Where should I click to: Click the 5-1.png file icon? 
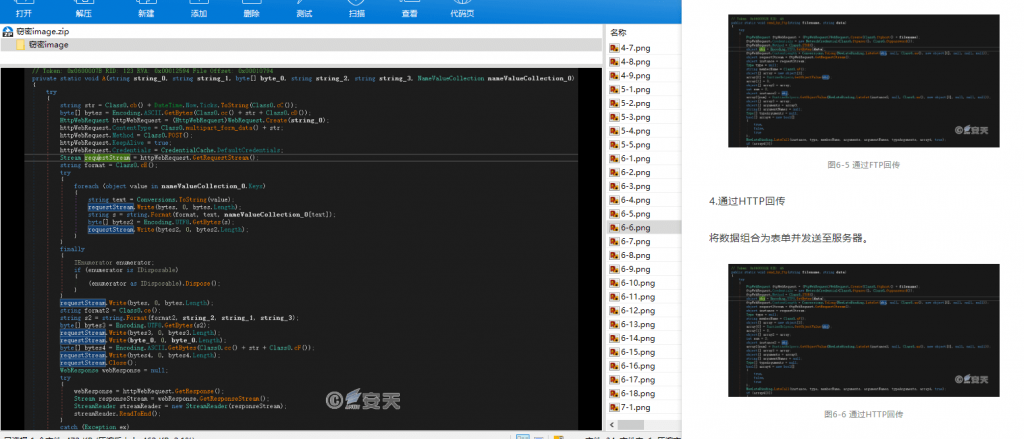tap(613, 88)
